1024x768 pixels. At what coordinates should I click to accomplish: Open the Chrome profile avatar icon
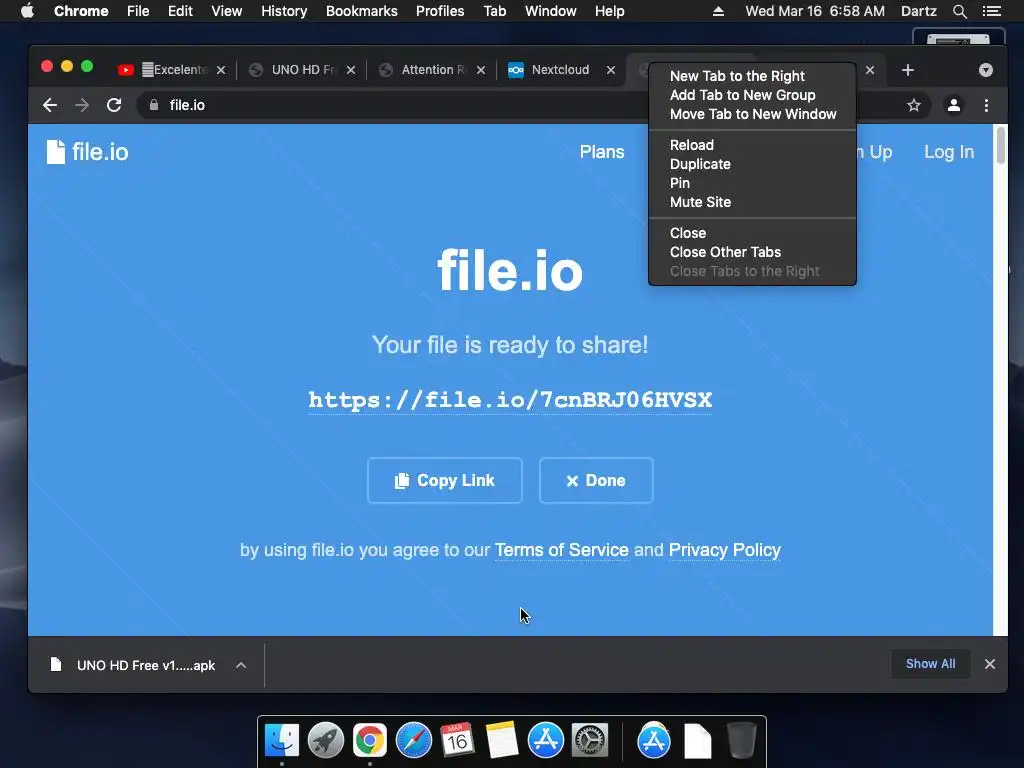(x=953, y=105)
